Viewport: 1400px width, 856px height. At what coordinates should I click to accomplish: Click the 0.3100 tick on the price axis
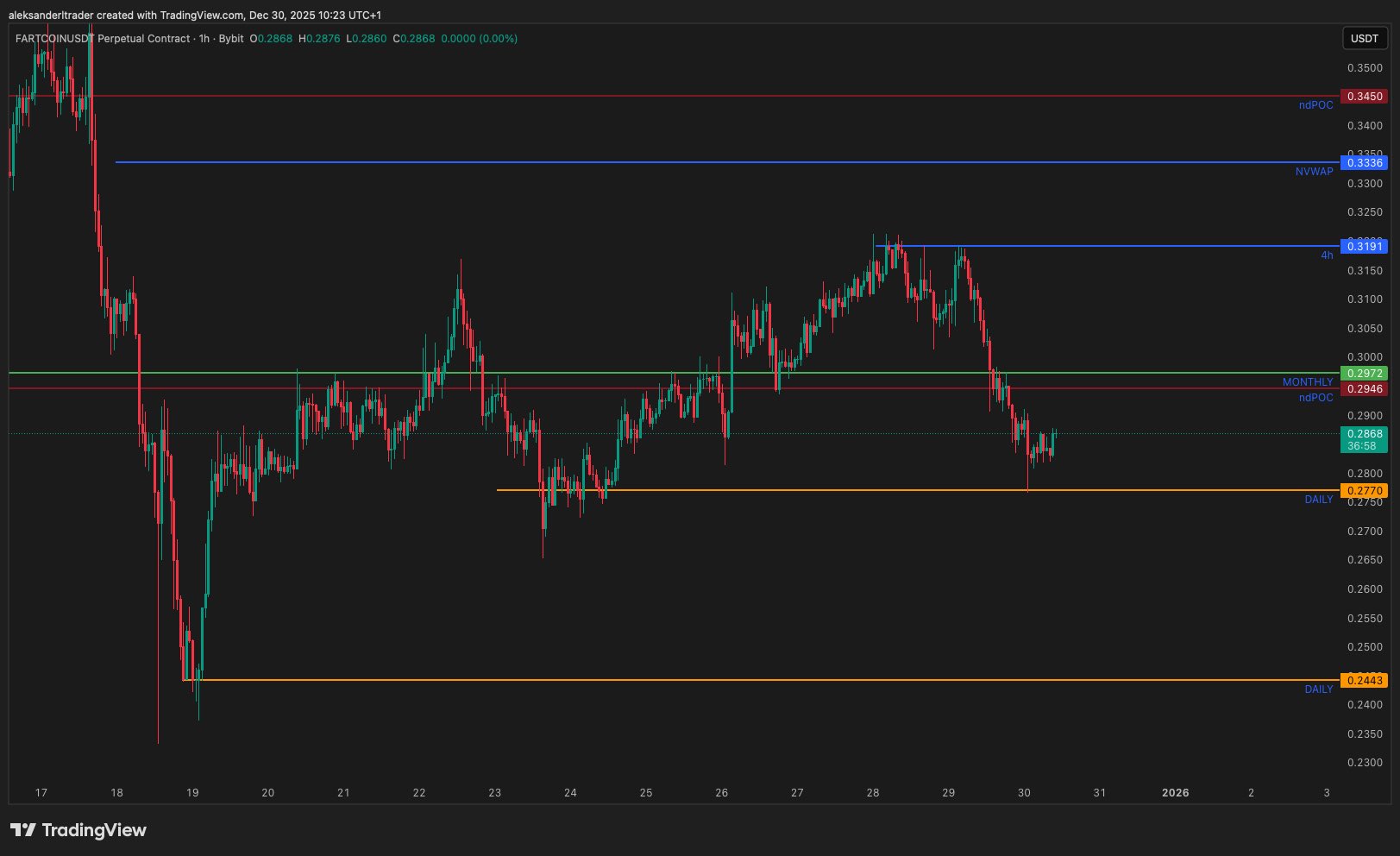pos(1365,299)
